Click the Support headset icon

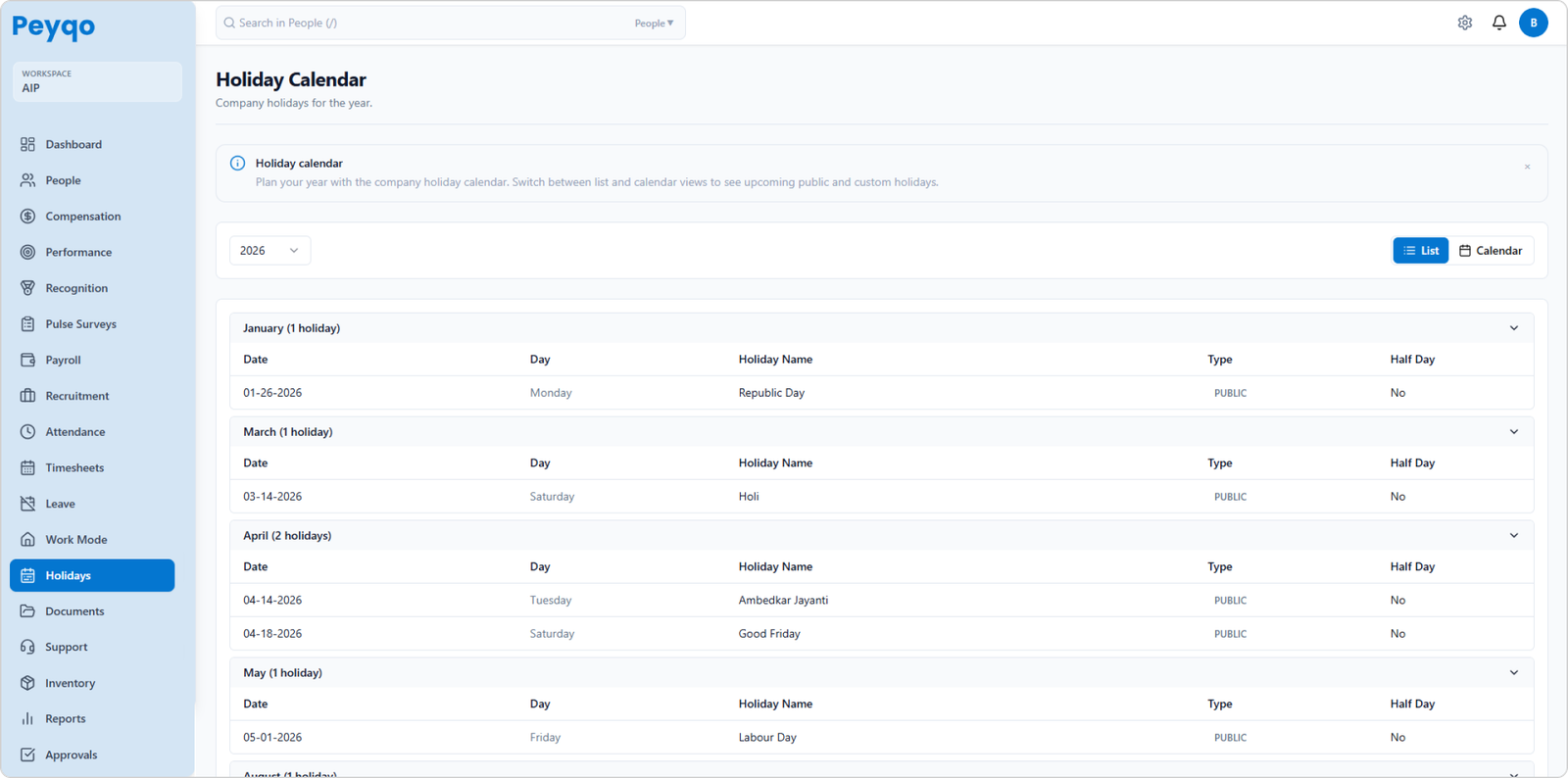click(x=27, y=647)
